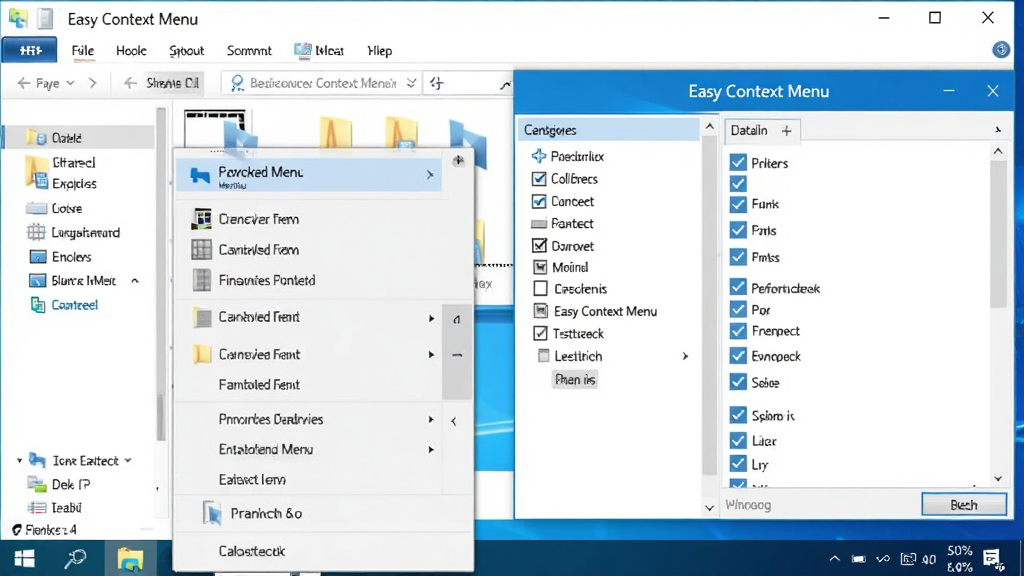
Task: Uncheck the Priters checkbox
Action: (x=738, y=163)
